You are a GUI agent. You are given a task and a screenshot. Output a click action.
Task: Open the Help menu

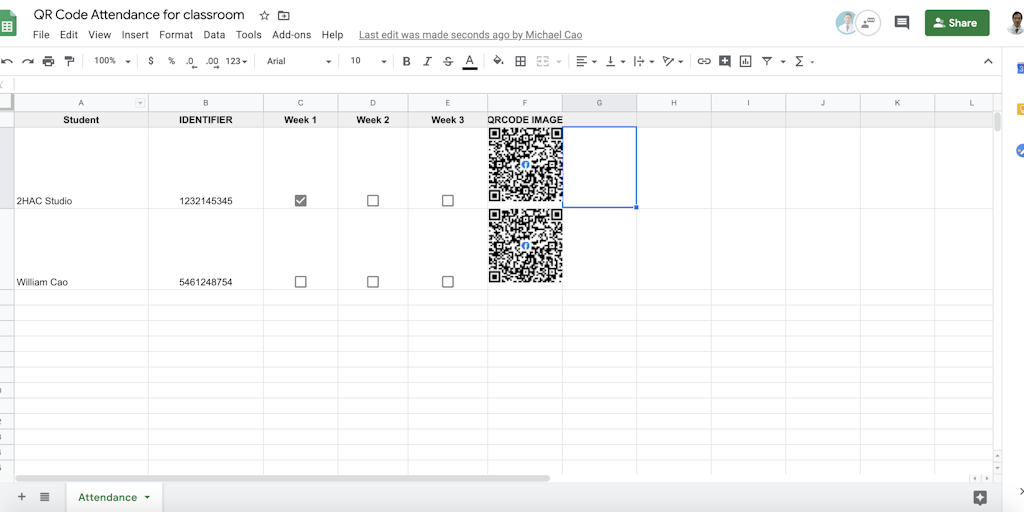pyautogui.click(x=332, y=35)
